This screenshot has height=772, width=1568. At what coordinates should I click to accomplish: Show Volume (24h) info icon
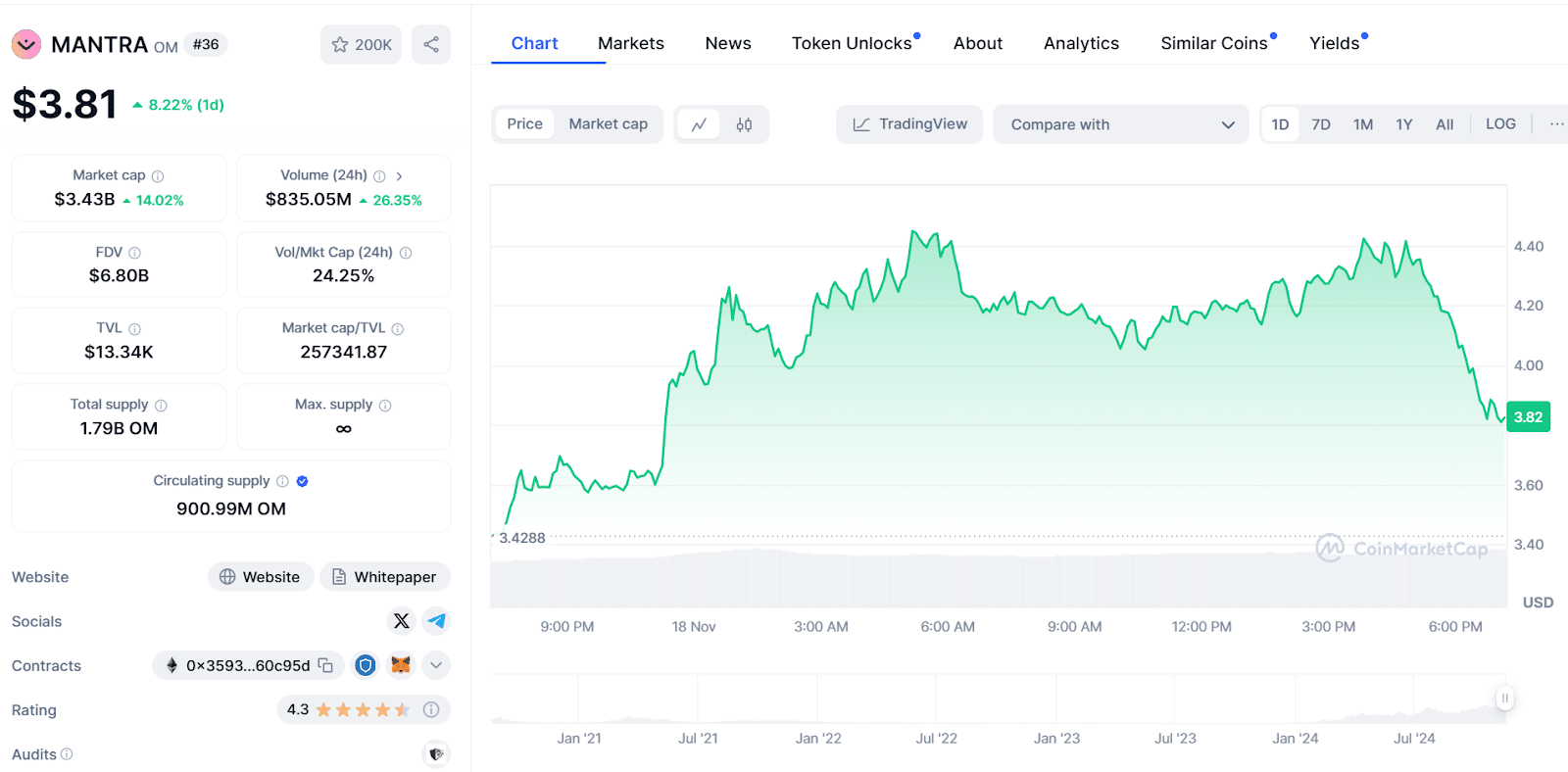point(379,176)
